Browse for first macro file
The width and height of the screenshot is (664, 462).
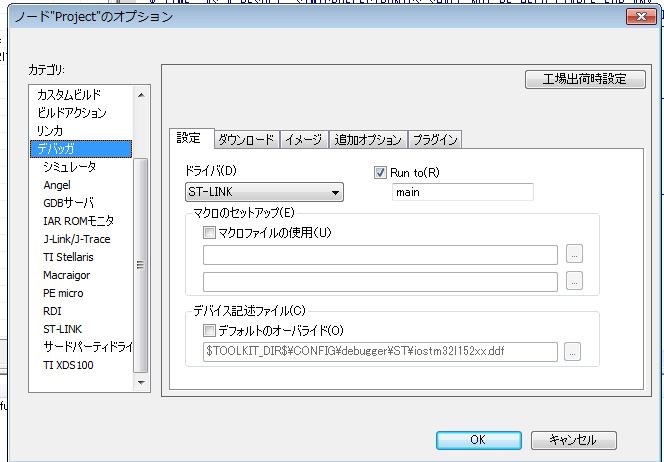click(574, 255)
